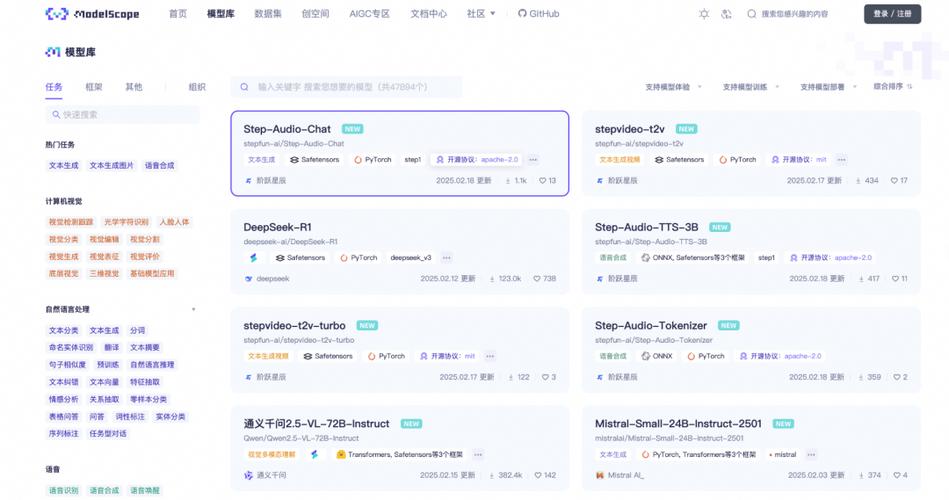This screenshot has height=500, width=949.
Task: Click the 通义千问 organization icon
Action: tap(248, 475)
